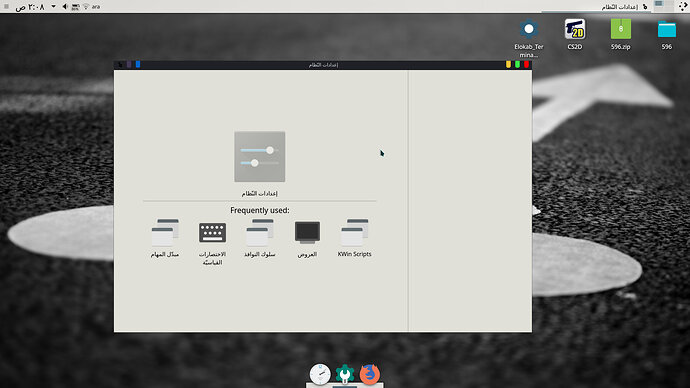This screenshot has width=690, height=388.
Task: Open the KWin Scripts module
Action: click(354, 238)
